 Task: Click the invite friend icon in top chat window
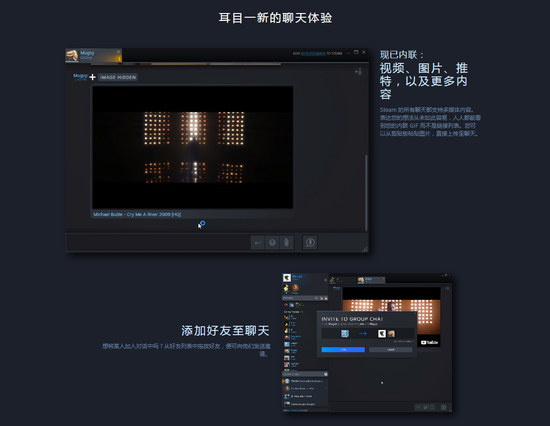(358, 72)
